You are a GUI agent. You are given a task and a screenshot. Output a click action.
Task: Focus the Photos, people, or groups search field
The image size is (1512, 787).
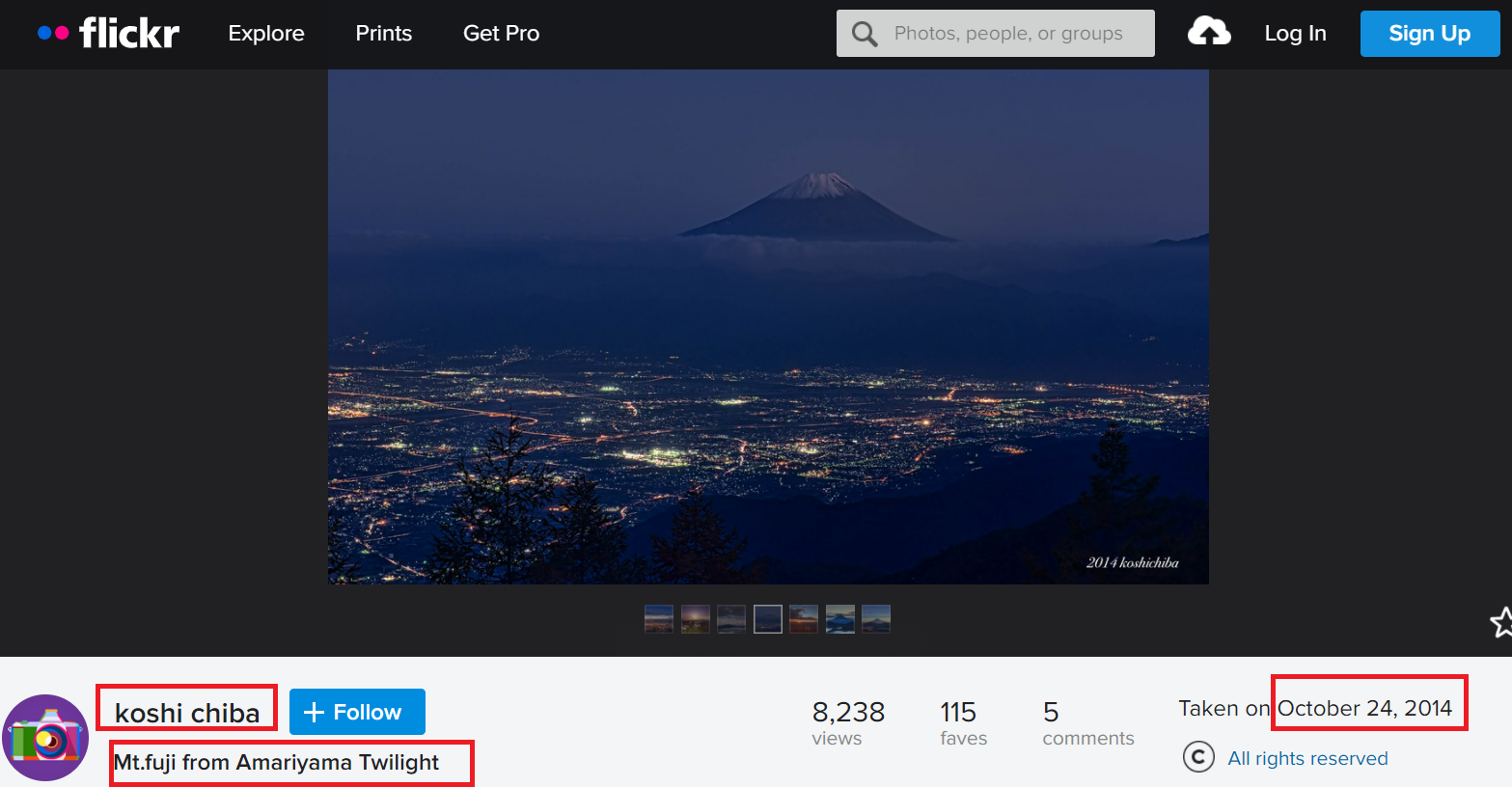tap(1008, 34)
